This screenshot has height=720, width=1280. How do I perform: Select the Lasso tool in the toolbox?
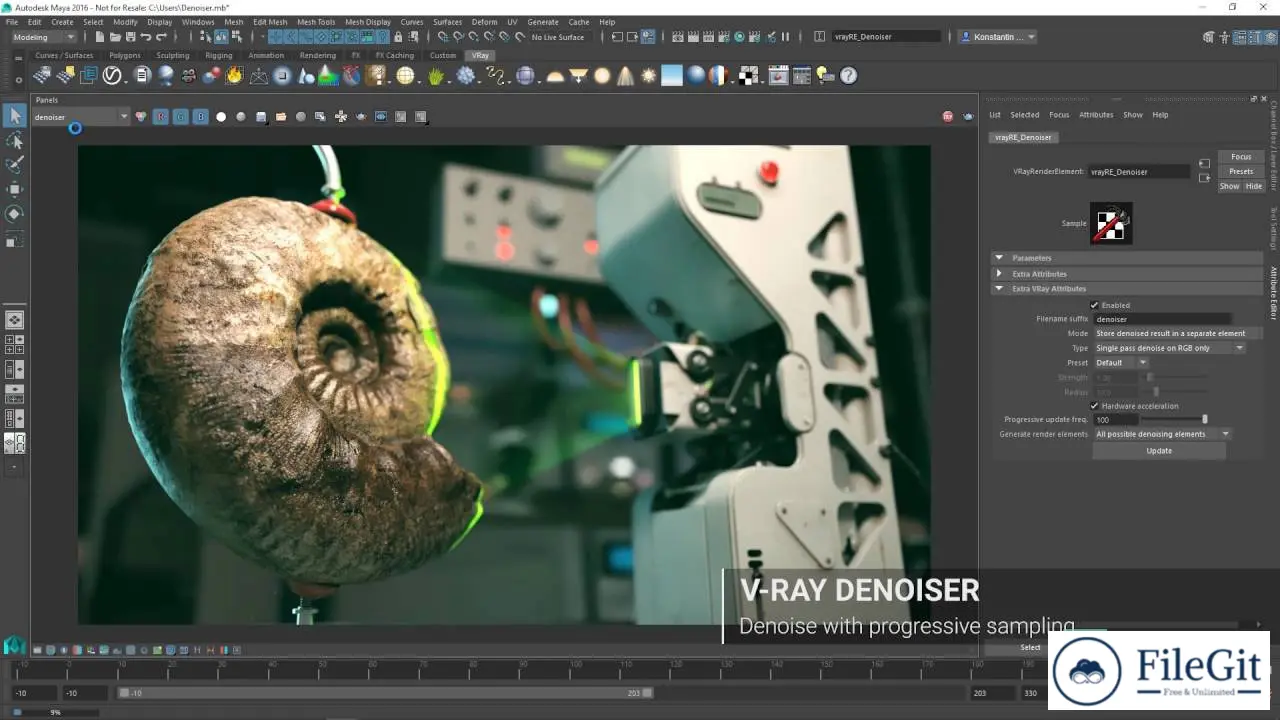tap(14, 140)
